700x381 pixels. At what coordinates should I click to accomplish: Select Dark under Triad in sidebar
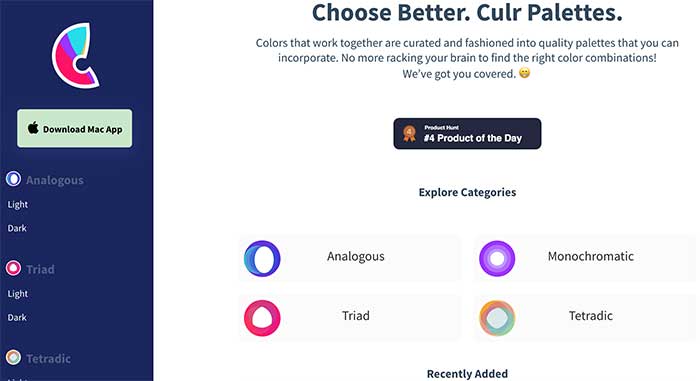tap(17, 318)
